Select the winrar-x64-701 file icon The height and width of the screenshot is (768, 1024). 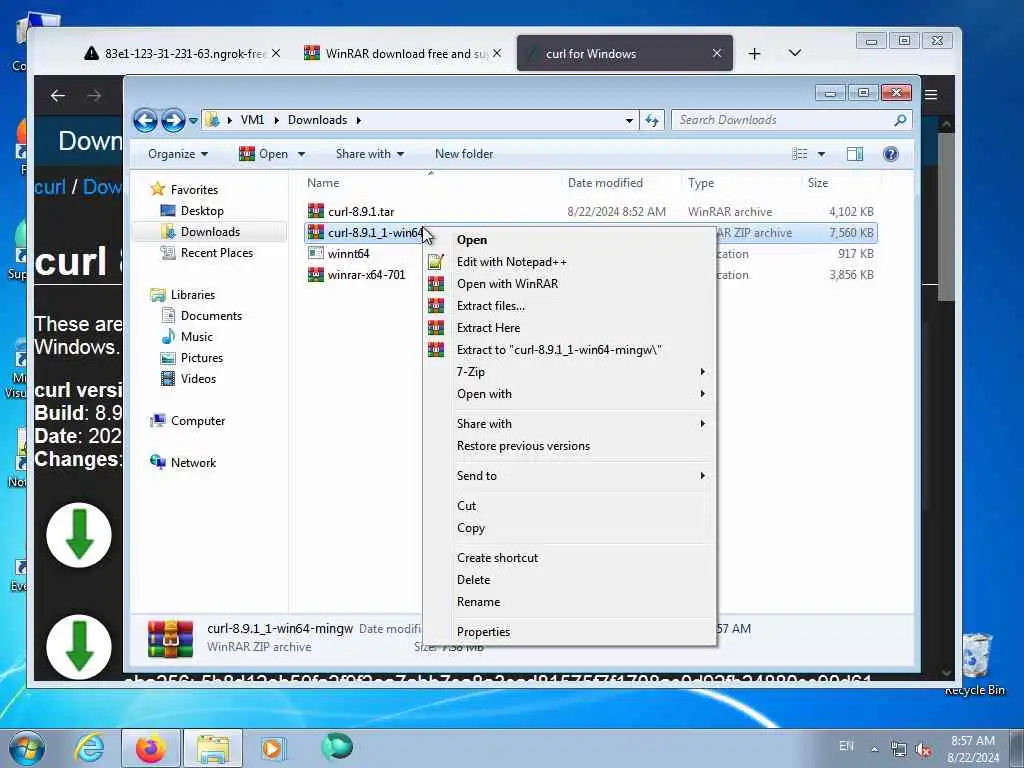[315, 274]
